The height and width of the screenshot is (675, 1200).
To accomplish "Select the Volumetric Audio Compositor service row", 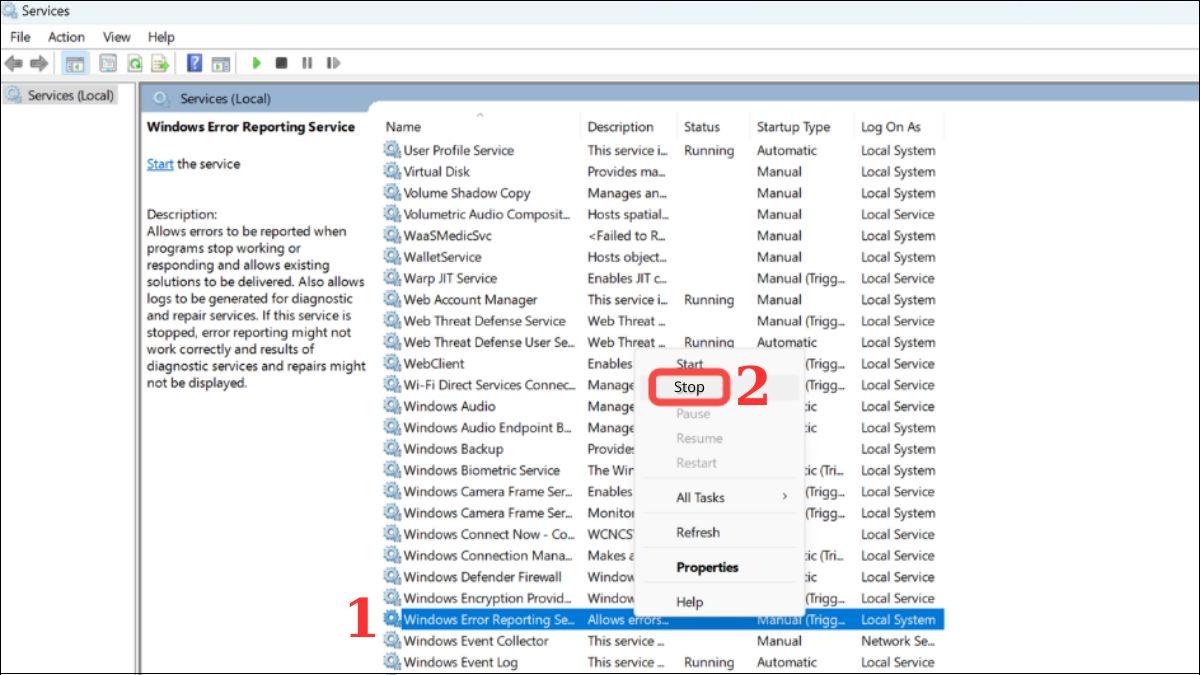I will coord(663,214).
